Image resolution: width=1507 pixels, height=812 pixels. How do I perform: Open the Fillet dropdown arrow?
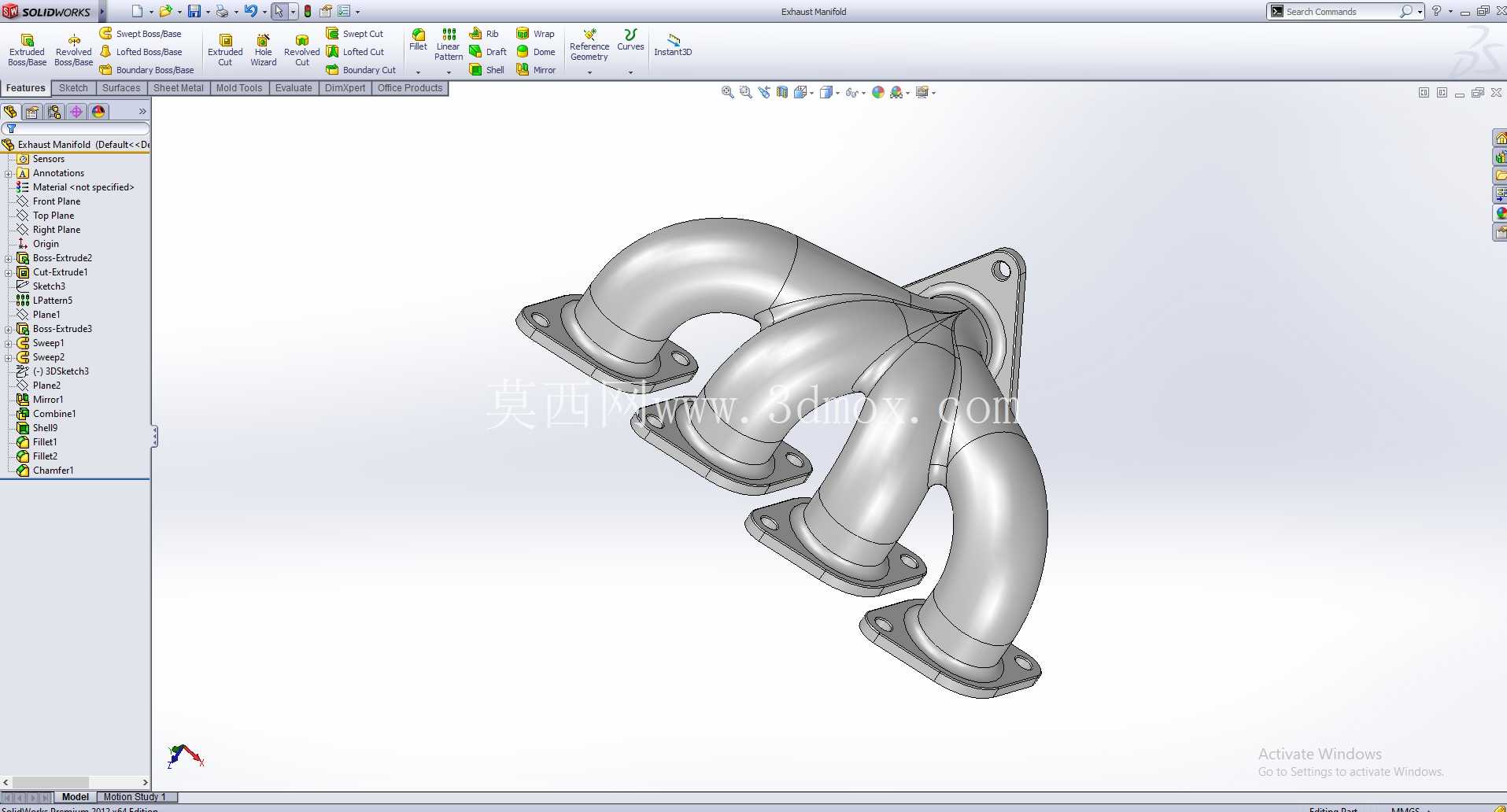(x=418, y=72)
